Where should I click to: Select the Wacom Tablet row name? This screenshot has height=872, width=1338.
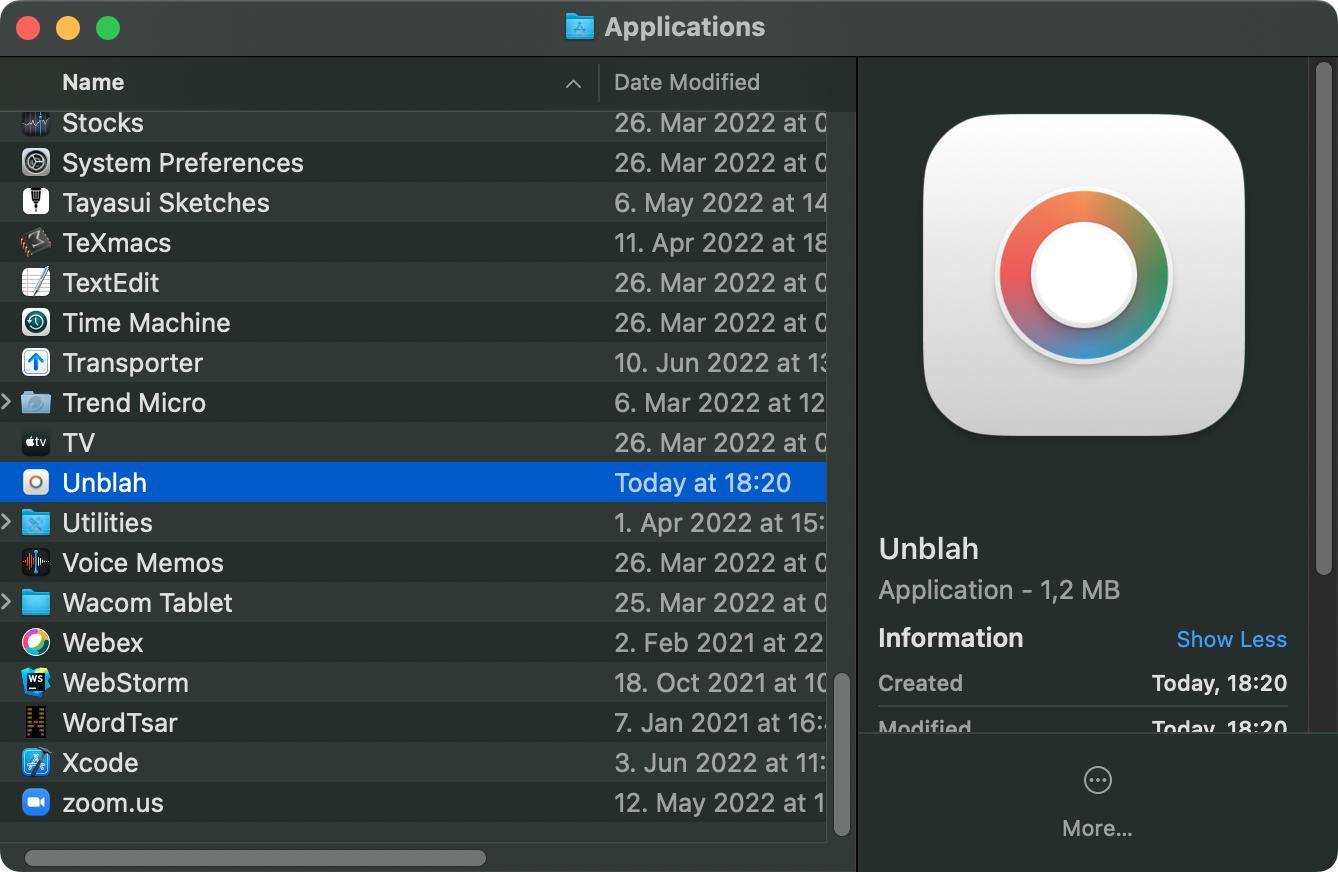point(148,603)
